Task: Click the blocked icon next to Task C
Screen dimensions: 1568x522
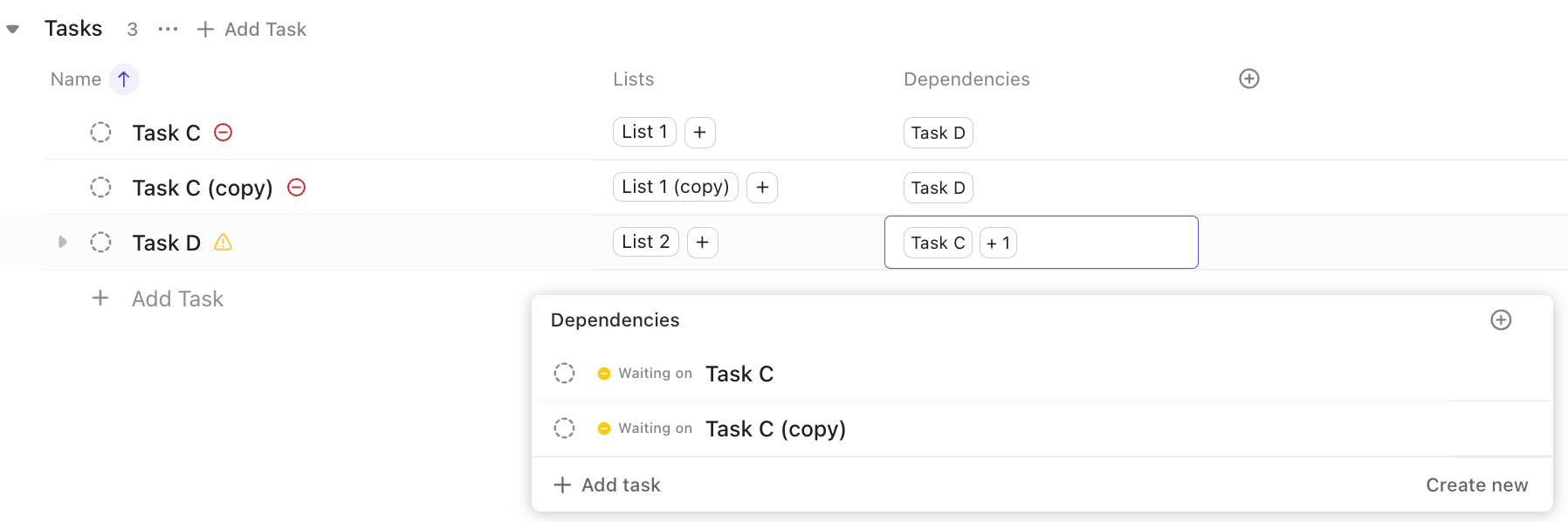Action: pos(224,133)
